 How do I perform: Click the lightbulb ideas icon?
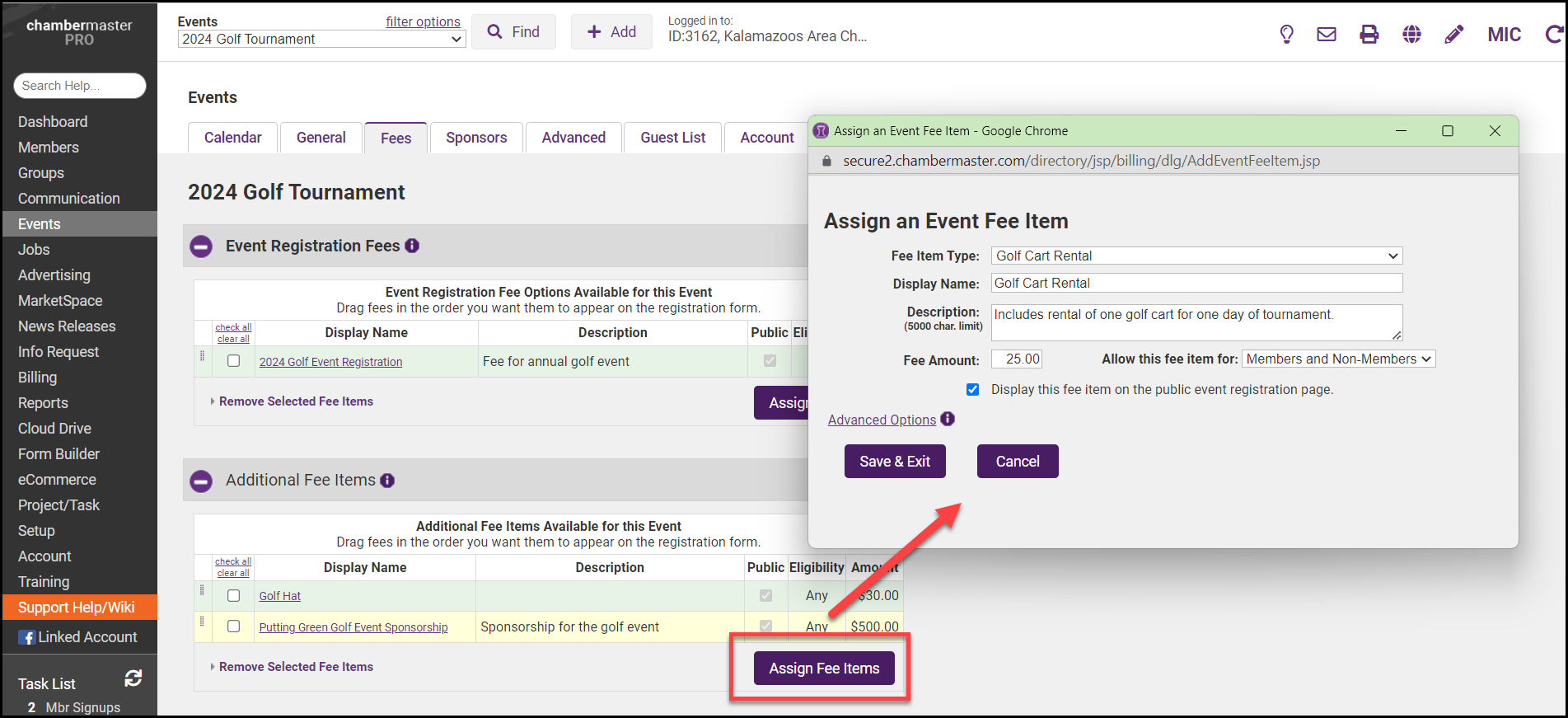[1286, 34]
